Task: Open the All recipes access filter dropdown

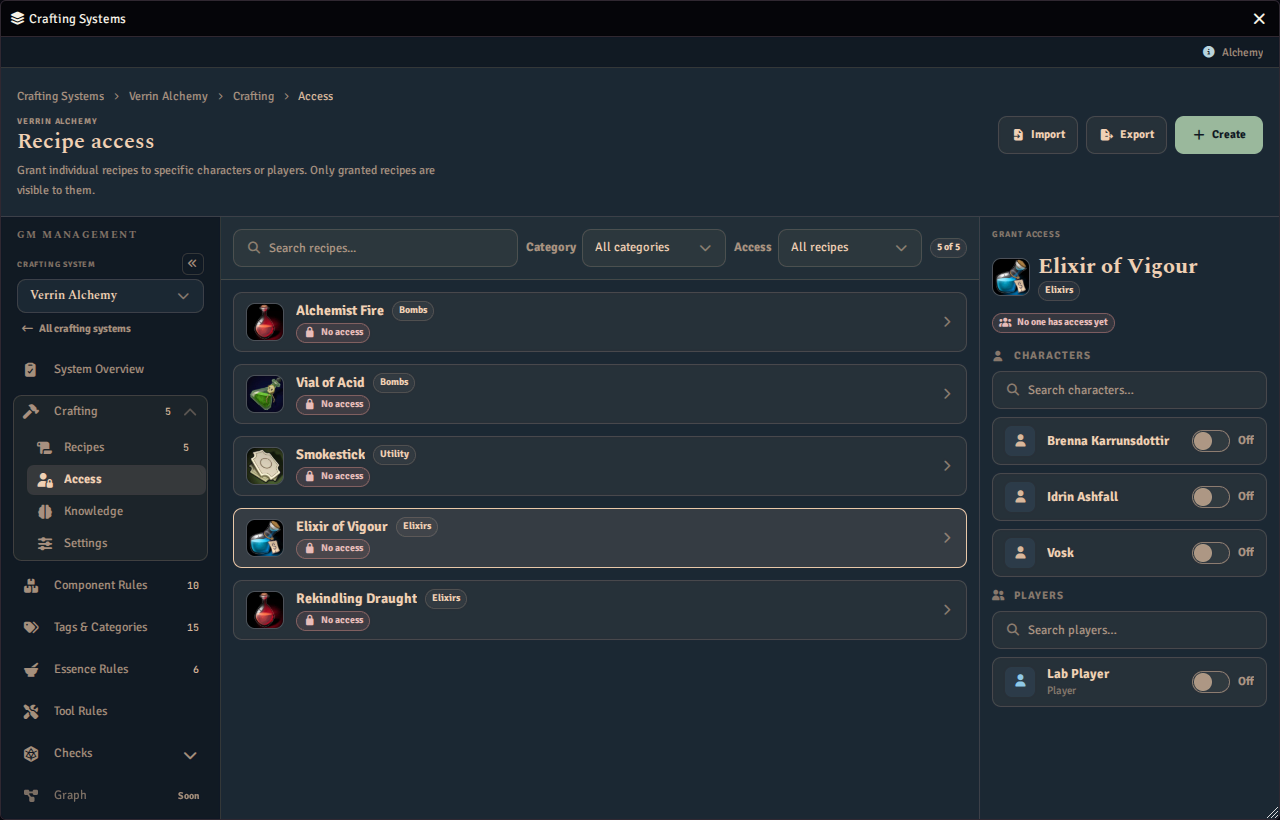Action: point(850,248)
